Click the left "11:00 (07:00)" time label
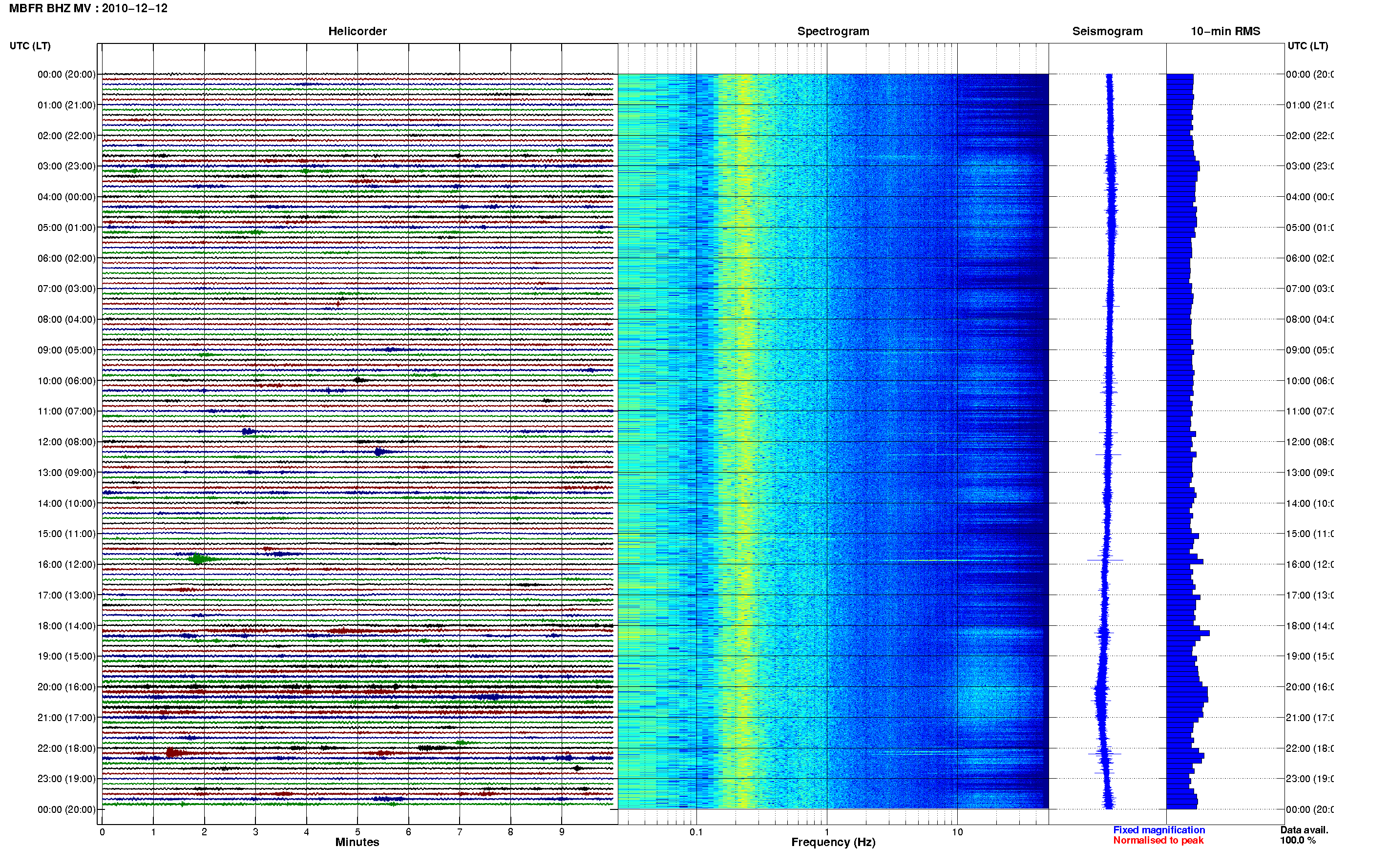 66,412
